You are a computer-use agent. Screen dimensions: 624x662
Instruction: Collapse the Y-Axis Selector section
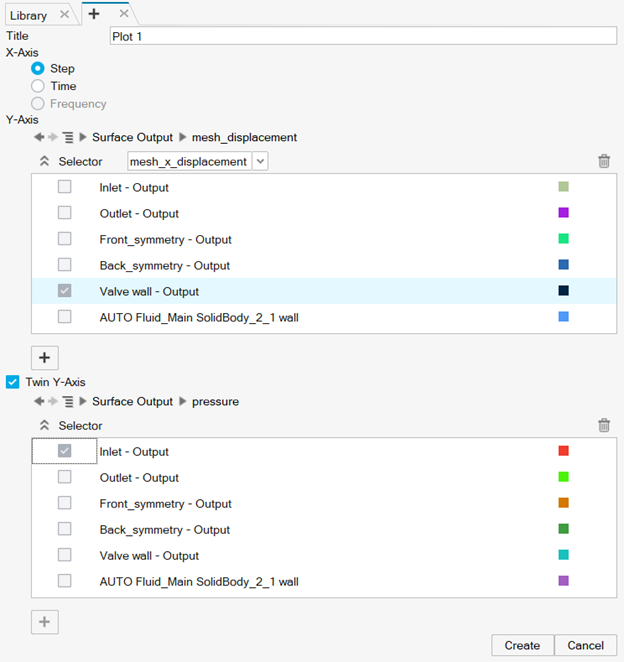click(x=44, y=161)
